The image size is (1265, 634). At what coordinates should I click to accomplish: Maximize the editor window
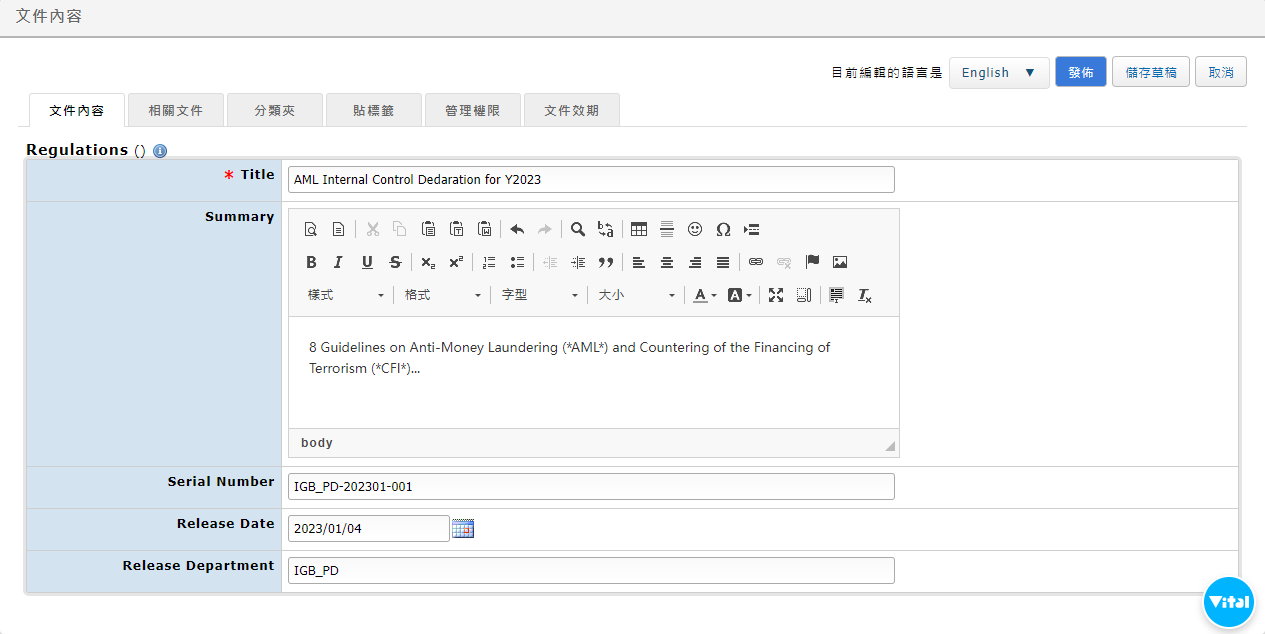pyautogui.click(x=776, y=295)
